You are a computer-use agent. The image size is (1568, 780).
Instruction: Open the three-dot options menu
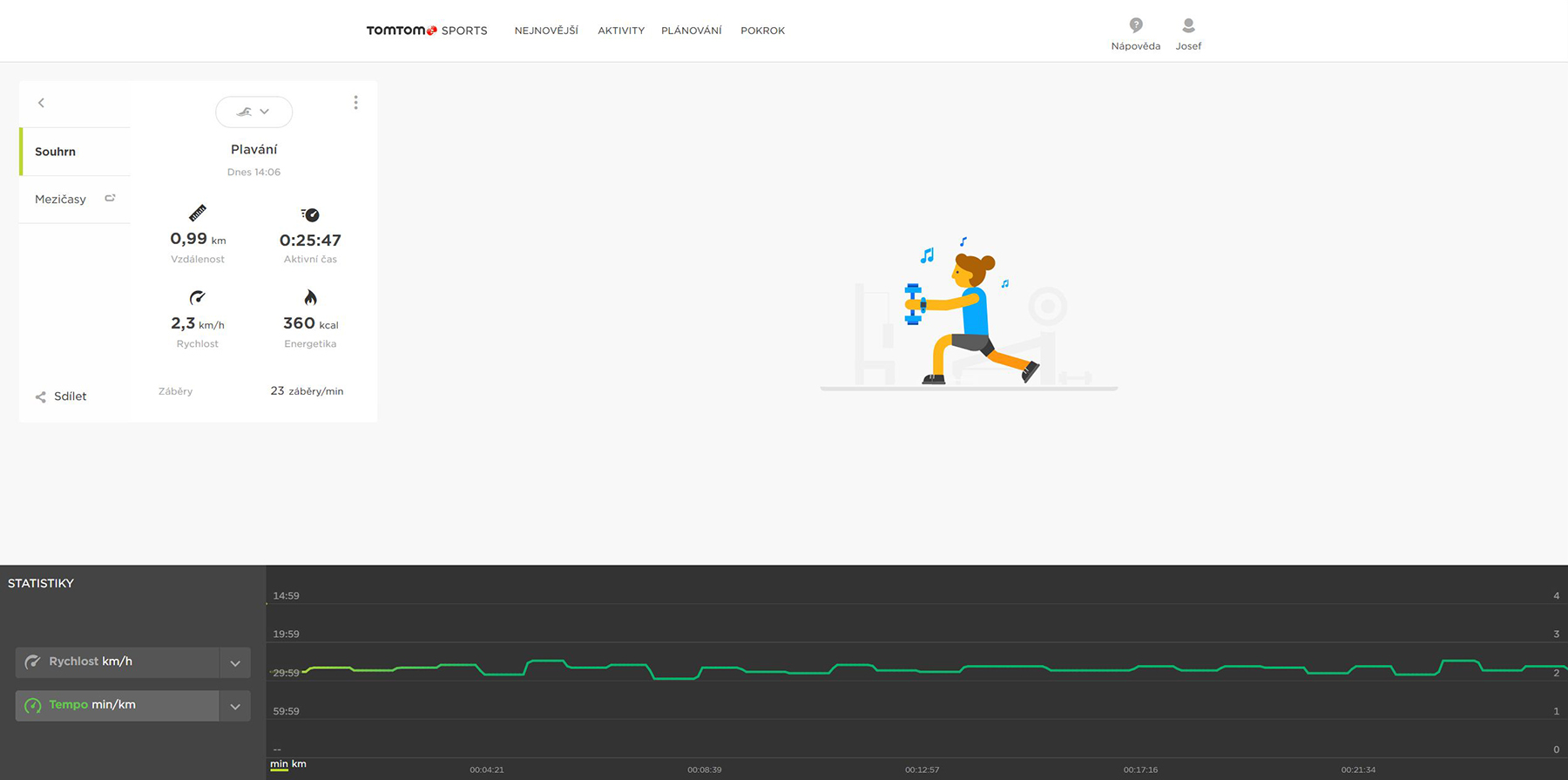355,103
